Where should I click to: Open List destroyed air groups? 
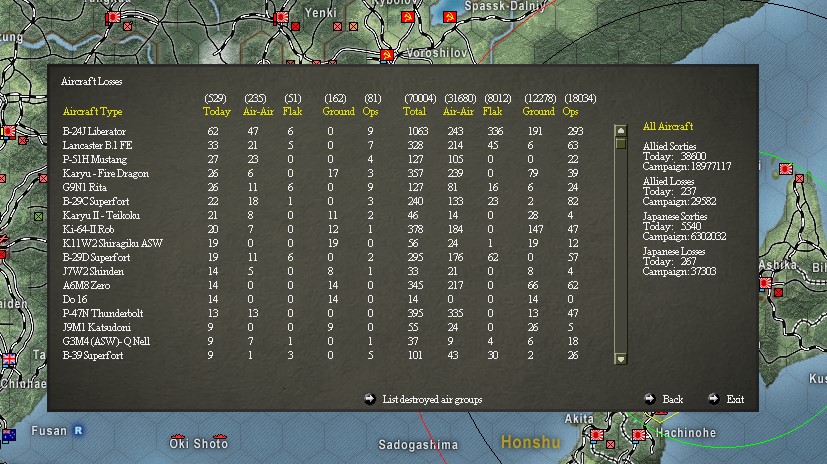click(x=432, y=400)
